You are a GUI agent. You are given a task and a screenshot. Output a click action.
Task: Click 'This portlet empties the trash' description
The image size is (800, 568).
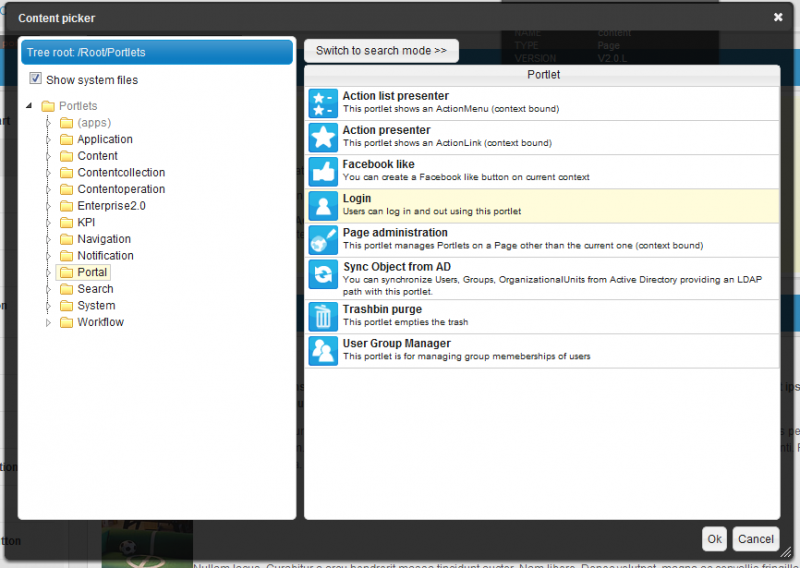pos(405,322)
